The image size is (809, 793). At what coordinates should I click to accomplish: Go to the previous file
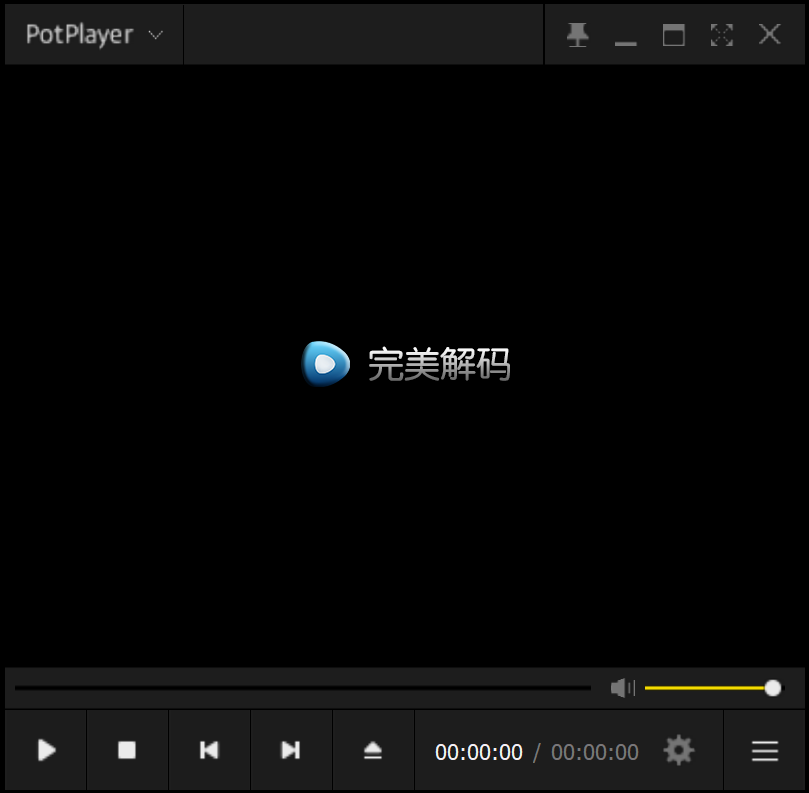click(209, 750)
